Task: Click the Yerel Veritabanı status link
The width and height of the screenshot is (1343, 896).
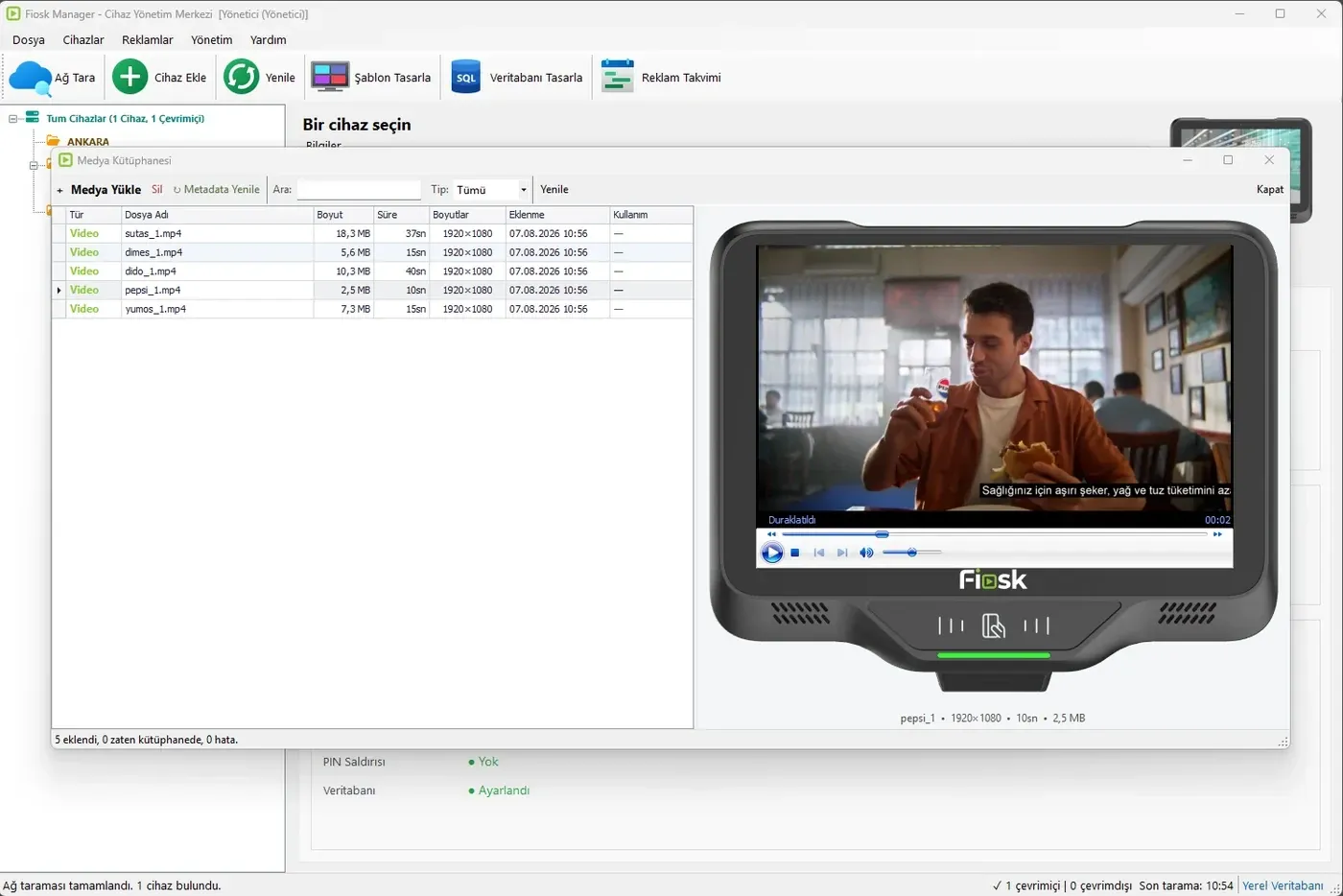Action: 1283,885
